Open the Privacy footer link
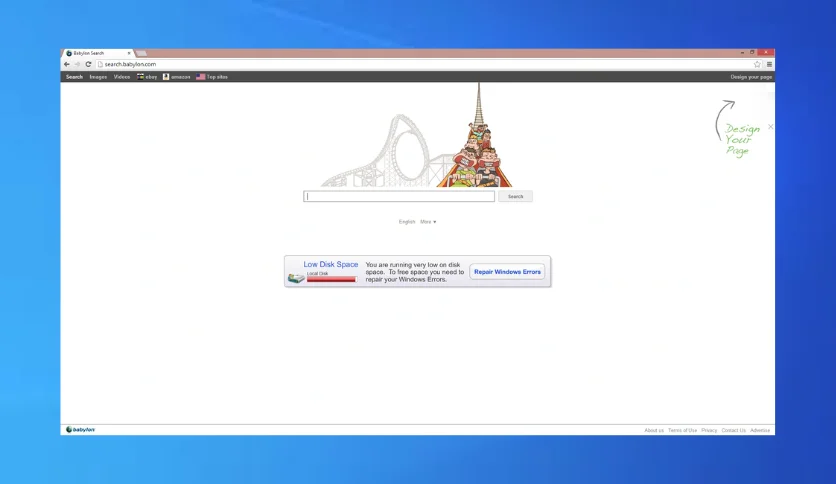 coord(709,430)
